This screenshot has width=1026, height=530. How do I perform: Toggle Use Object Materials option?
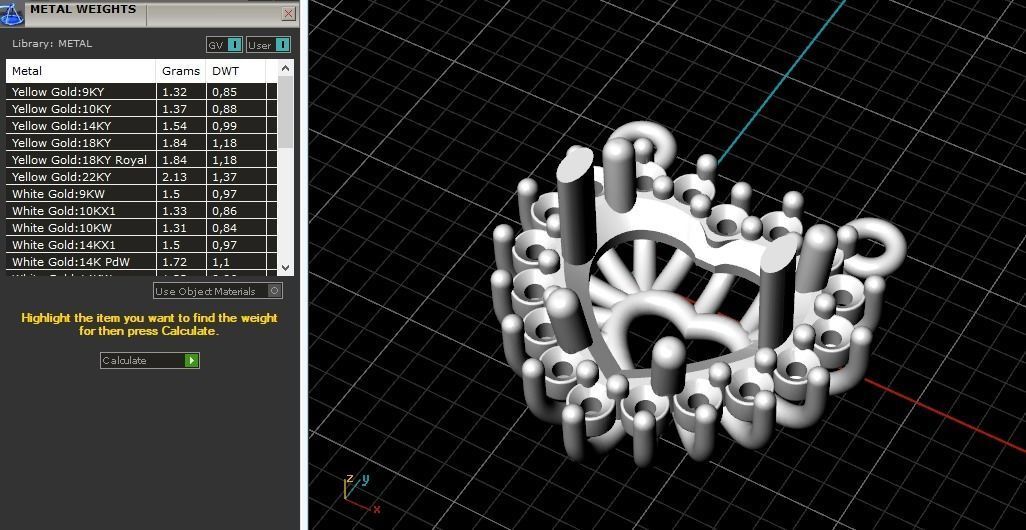click(218, 291)
